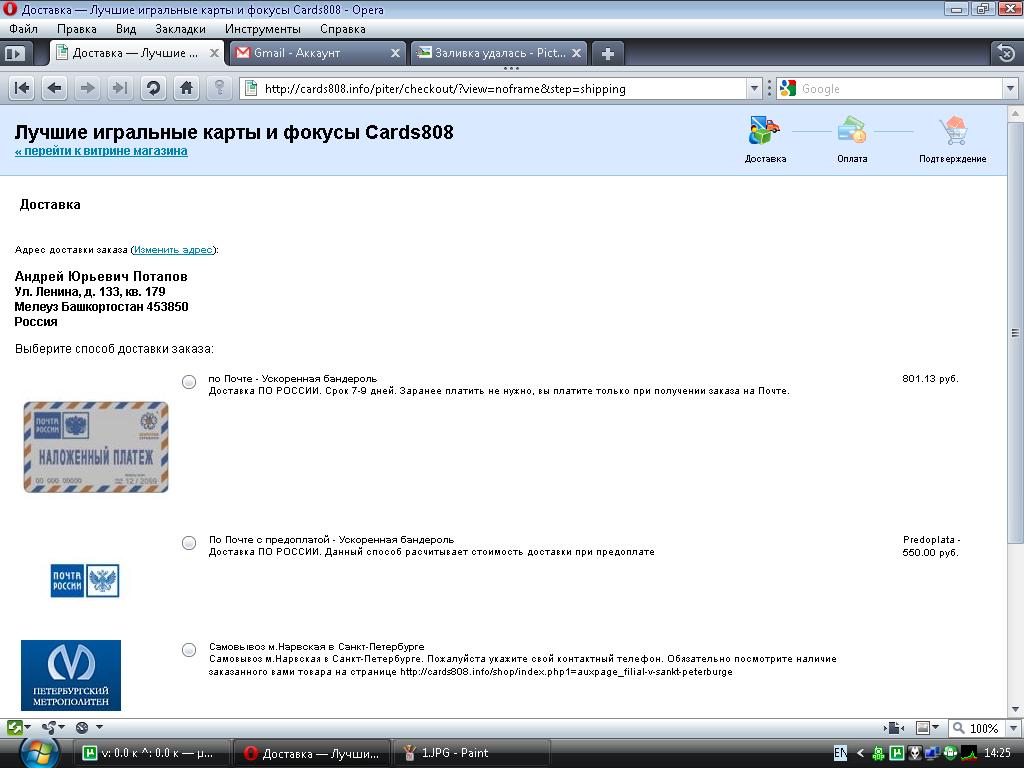This screenshot has width=1024, height=768.
Task: Click the scrollbar down arrow
Action: 1016,710
